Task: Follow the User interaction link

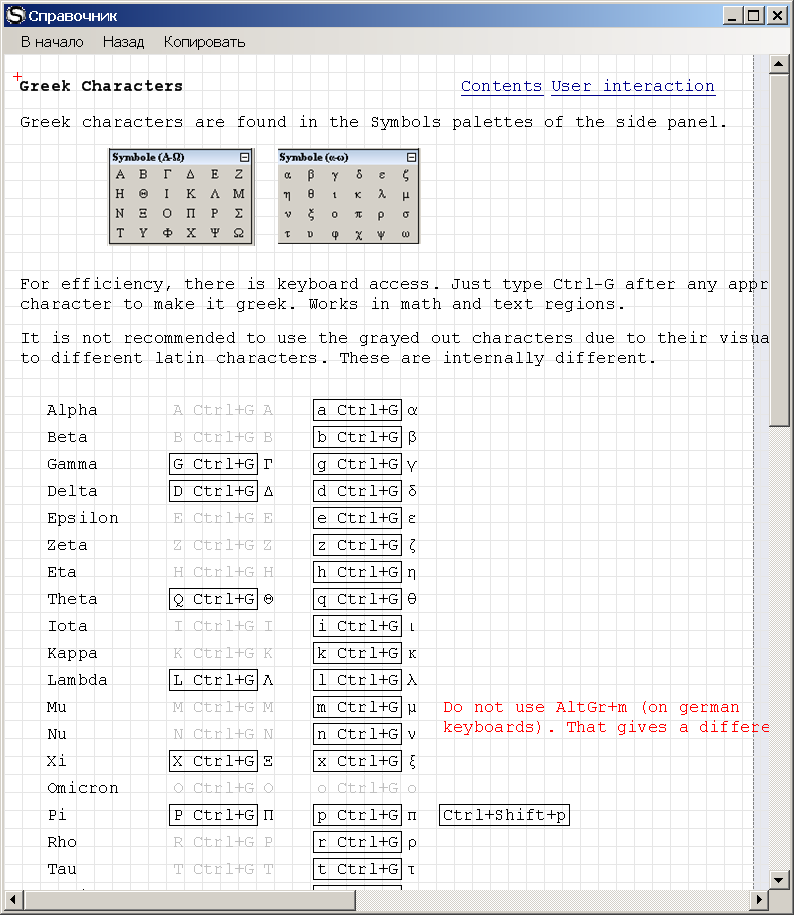Action: pyautogui.click(x=633, y=86)
